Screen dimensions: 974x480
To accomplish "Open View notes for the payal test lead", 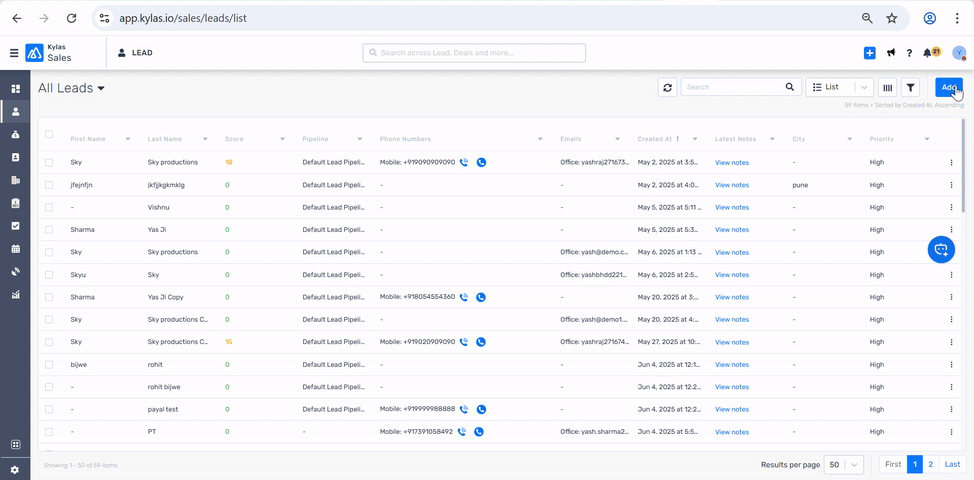I will point(732,409).
